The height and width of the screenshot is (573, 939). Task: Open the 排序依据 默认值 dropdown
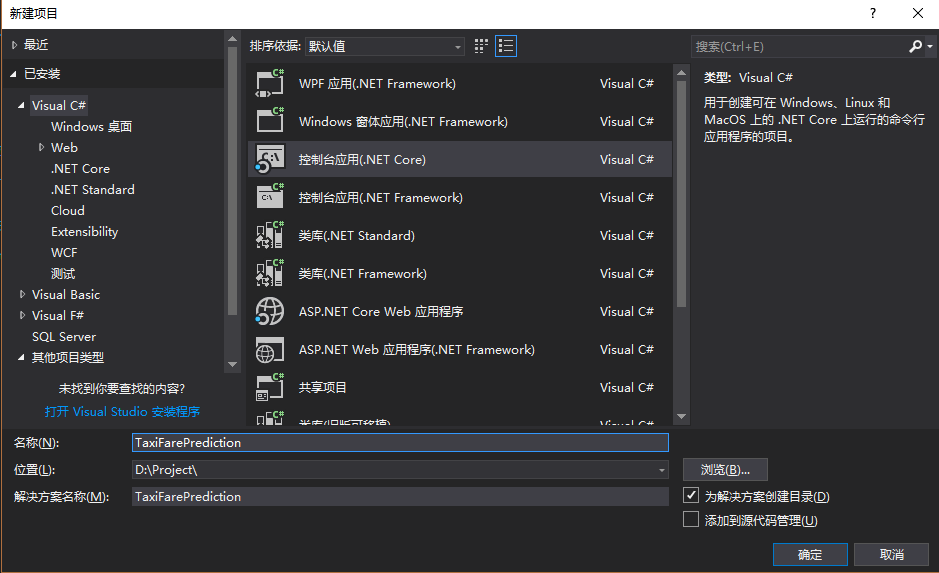tap(385, 46)
